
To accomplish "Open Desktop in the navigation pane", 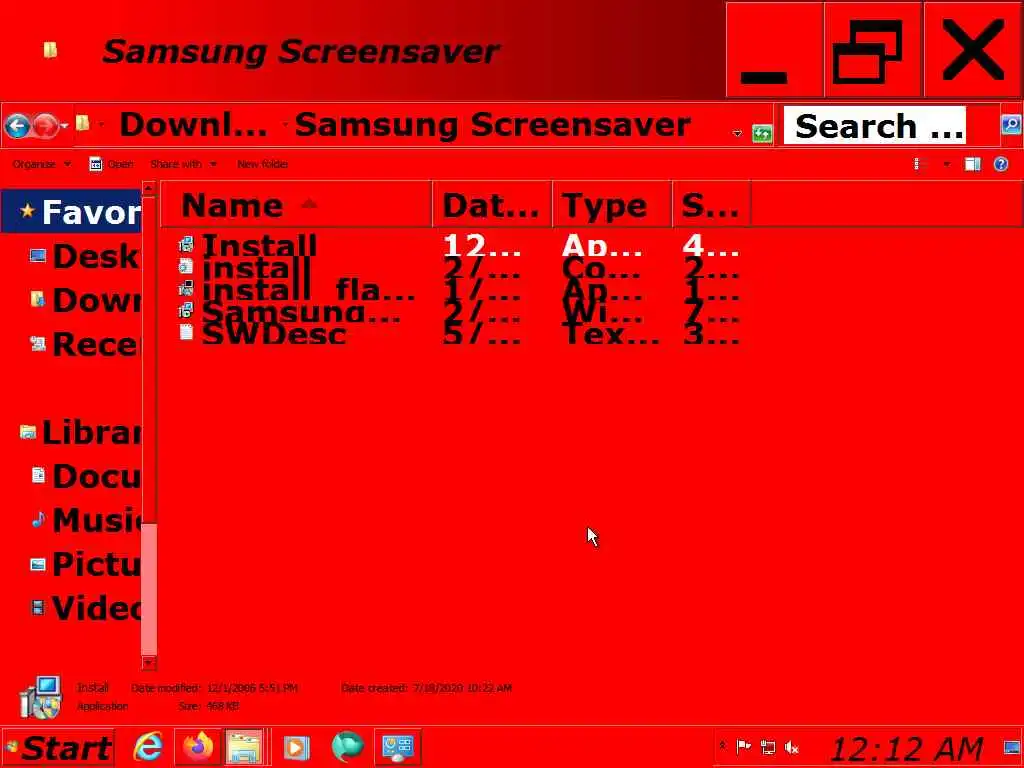I will click(85, 255).
